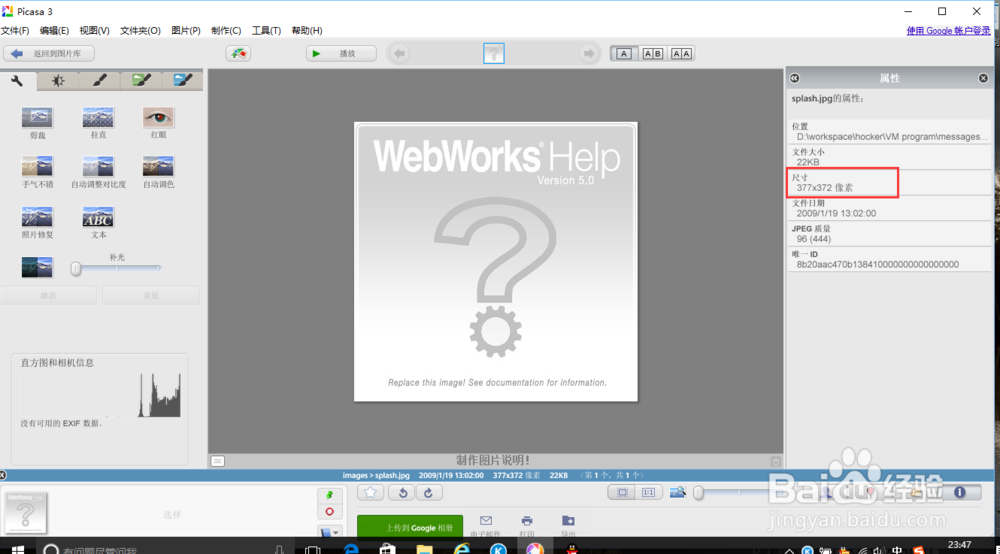Click the Make a caption text field

[x=492, y=460]
